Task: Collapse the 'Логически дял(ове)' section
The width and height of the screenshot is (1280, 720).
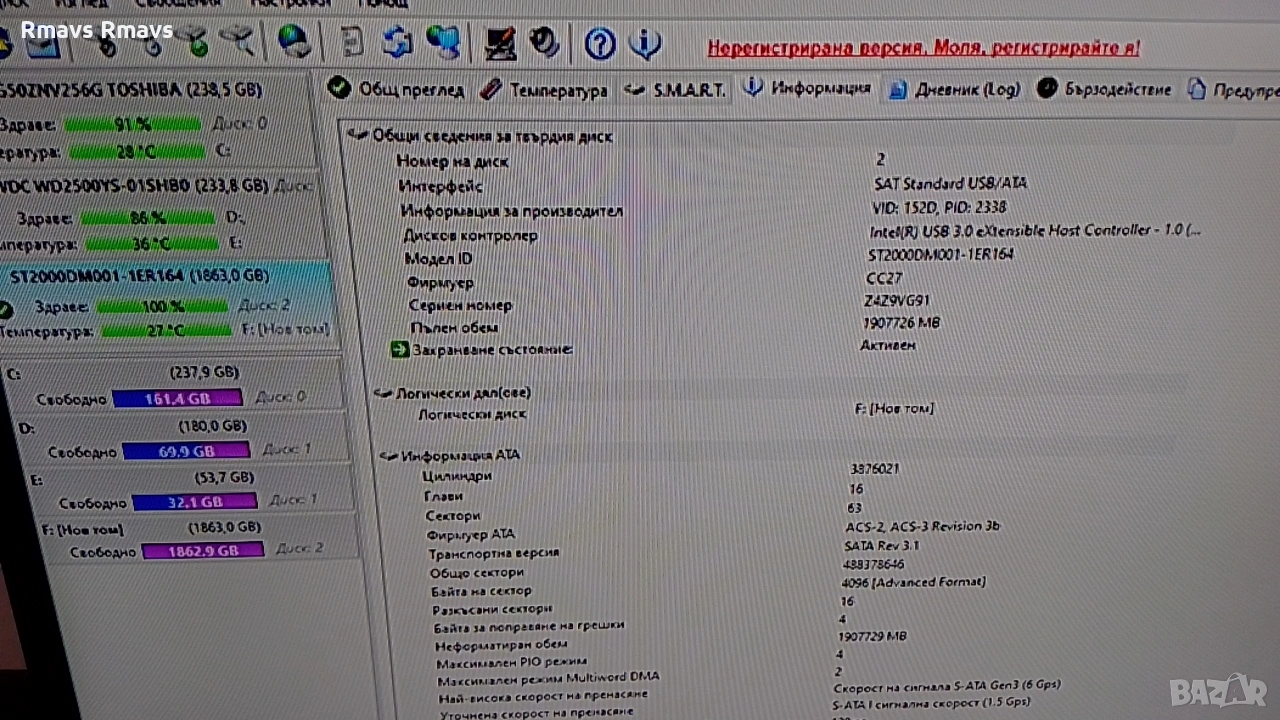Action: [x=381, y=393]
